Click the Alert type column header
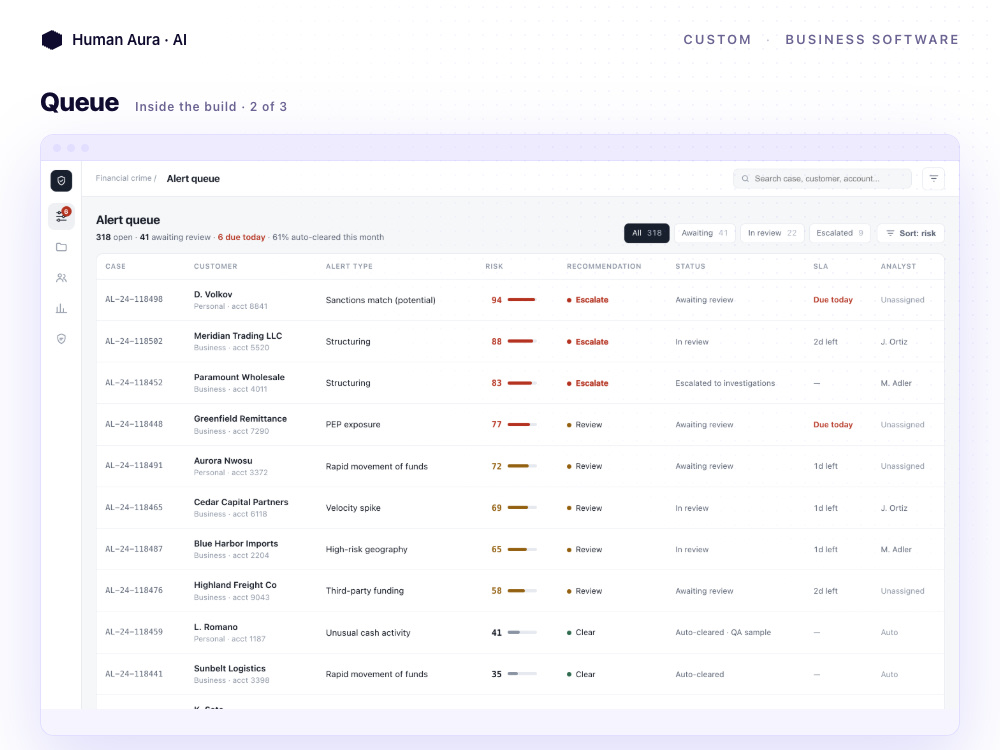1000x750 pixels. [x=349, y=267]
